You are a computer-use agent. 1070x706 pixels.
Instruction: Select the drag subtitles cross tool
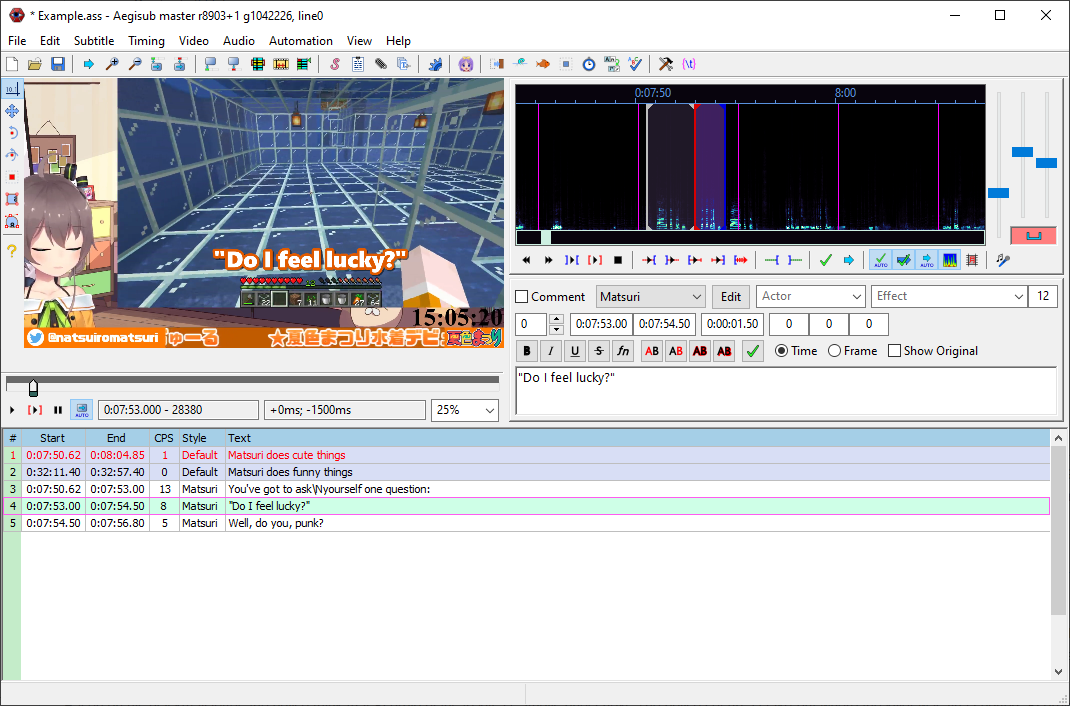point(12,111)
